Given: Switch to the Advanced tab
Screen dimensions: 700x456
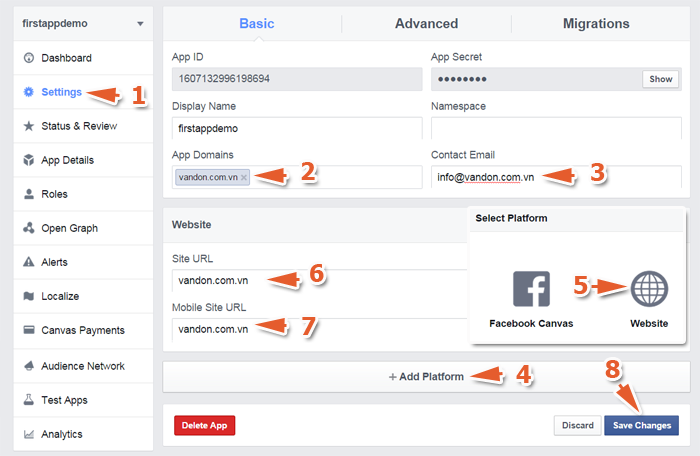Looking at the screenshot, I should (x=426, y=23).
